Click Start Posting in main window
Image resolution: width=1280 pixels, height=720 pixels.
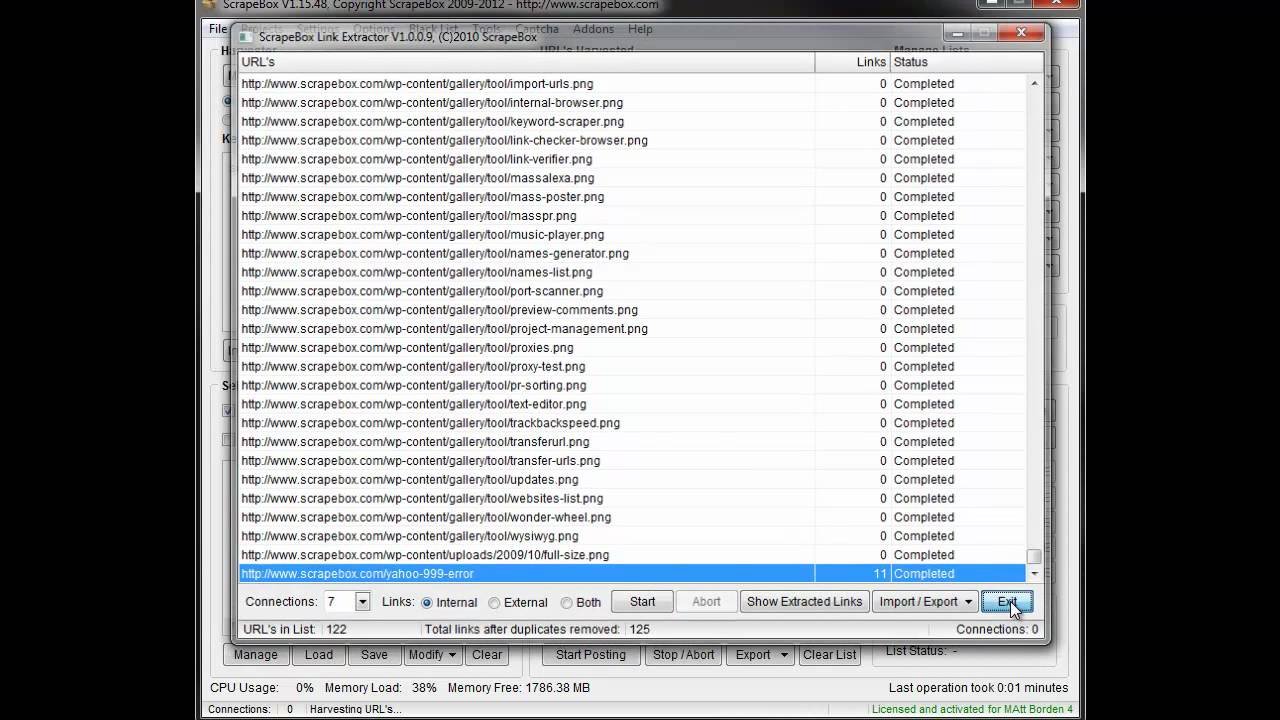tap(591, 655)
